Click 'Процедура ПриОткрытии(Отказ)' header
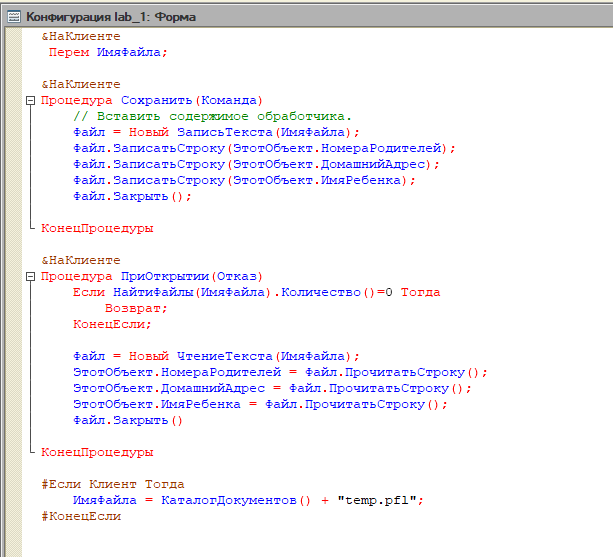613x557 pixels. 152,276
